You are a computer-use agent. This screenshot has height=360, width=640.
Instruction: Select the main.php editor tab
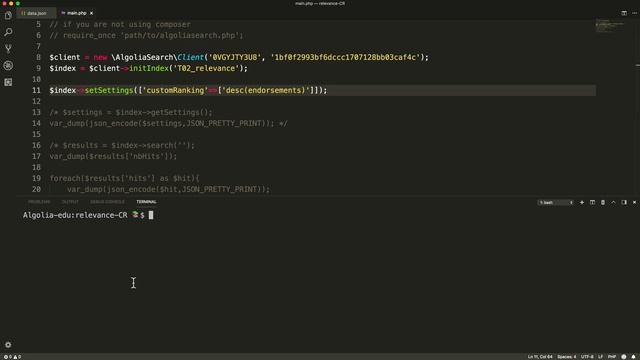click(x=77, y=13)
